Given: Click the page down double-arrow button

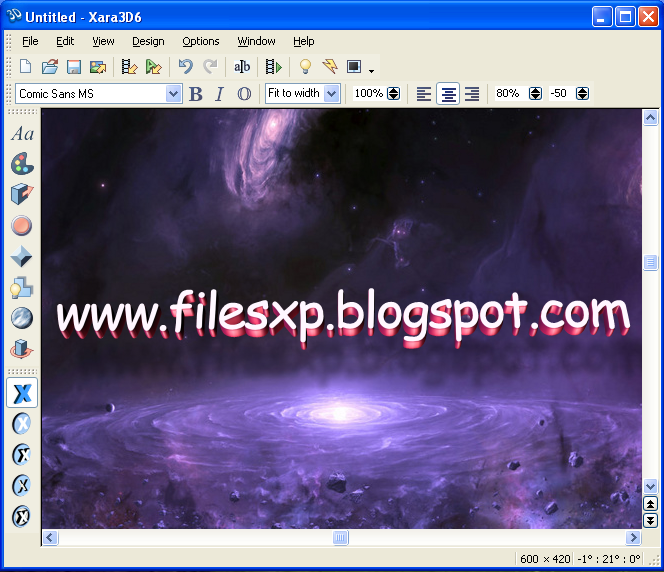Looking at the screenshot, I should click(x=650, y=520).
